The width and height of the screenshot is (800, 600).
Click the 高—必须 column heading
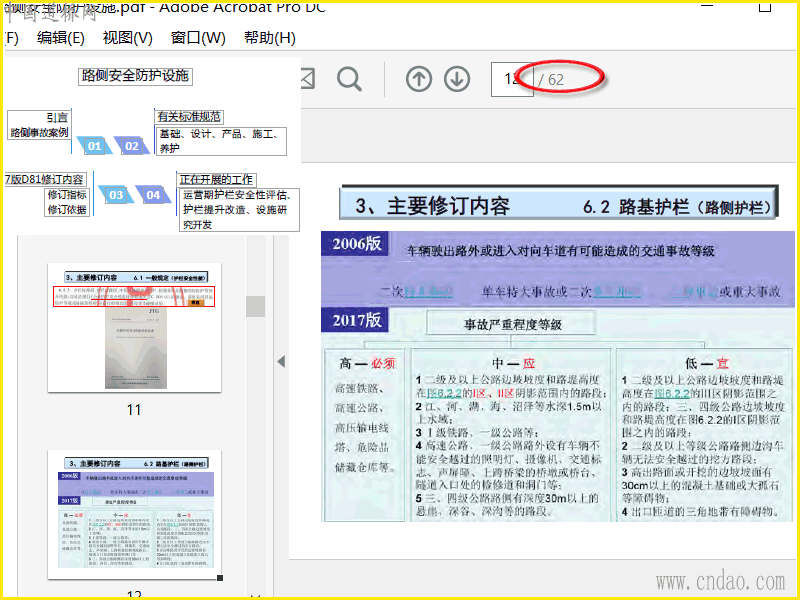(367, 363)
